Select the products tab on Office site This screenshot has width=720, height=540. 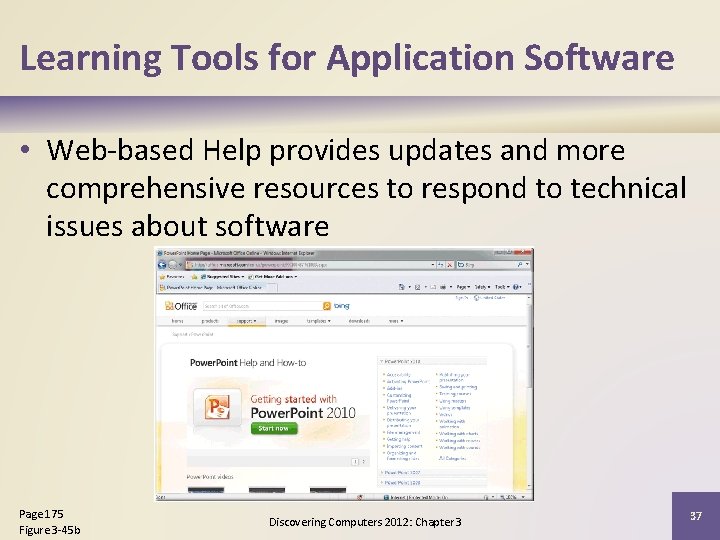pyautogui.click(x=210, y=321)
